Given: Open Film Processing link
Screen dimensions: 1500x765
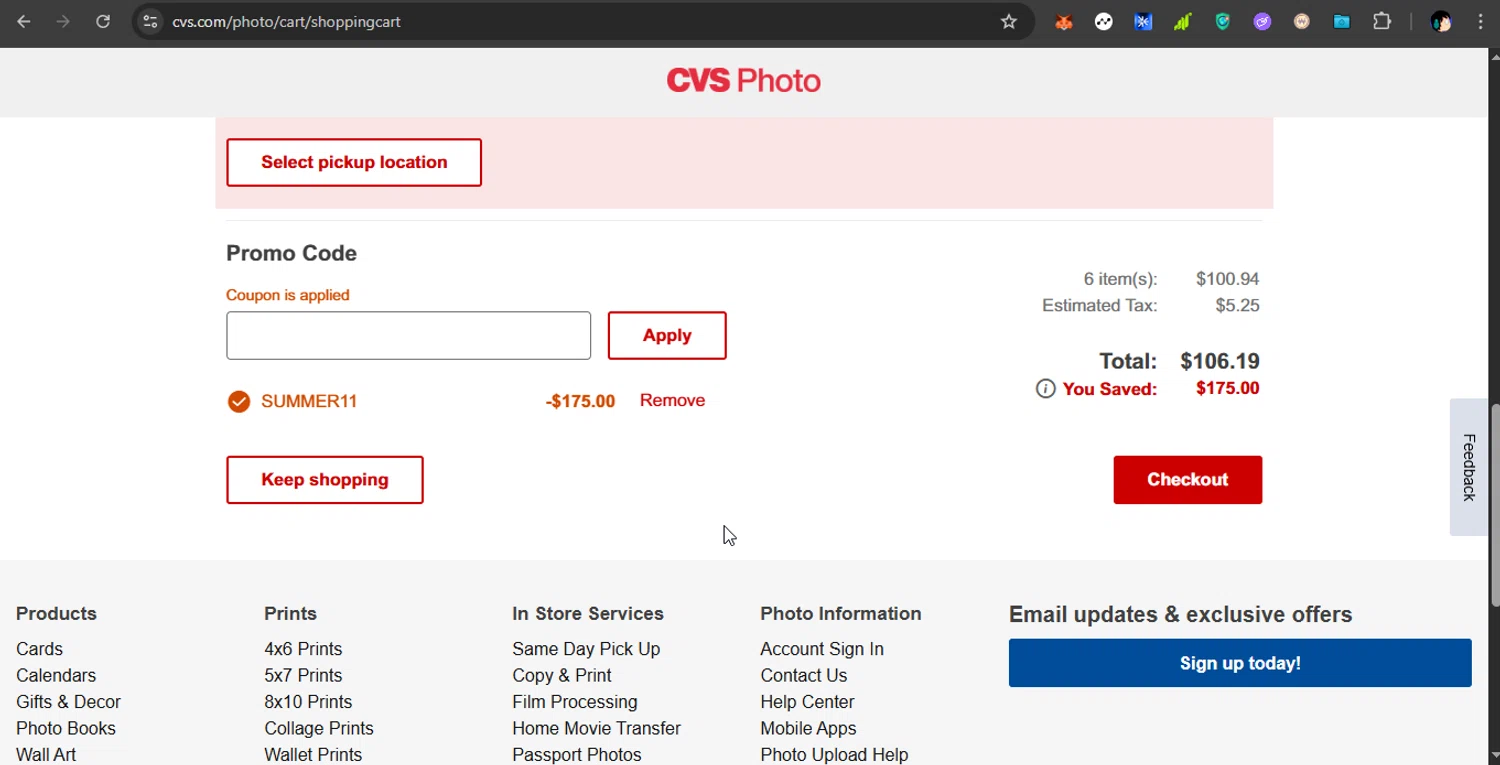Looking at the screenshot, I should point(575,702).
